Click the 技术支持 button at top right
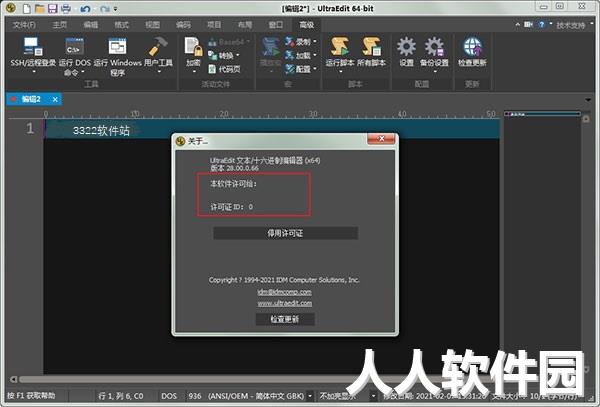The image size is (600, 407). pos(571,25)
